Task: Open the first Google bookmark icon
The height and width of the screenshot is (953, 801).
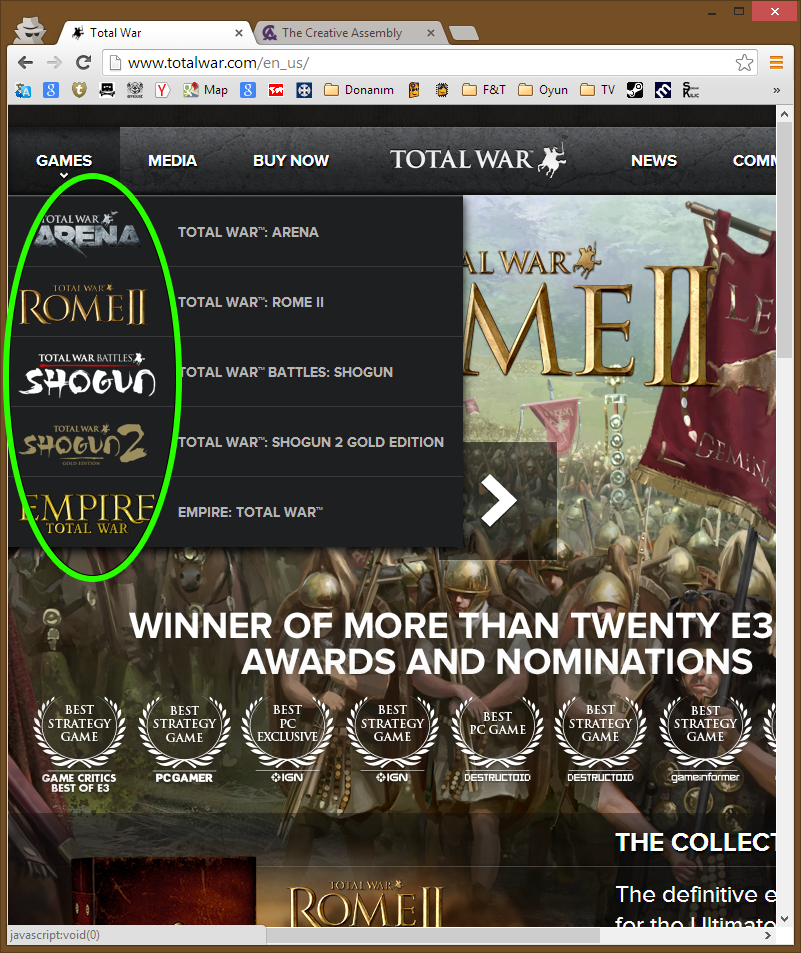Action: 51,91
